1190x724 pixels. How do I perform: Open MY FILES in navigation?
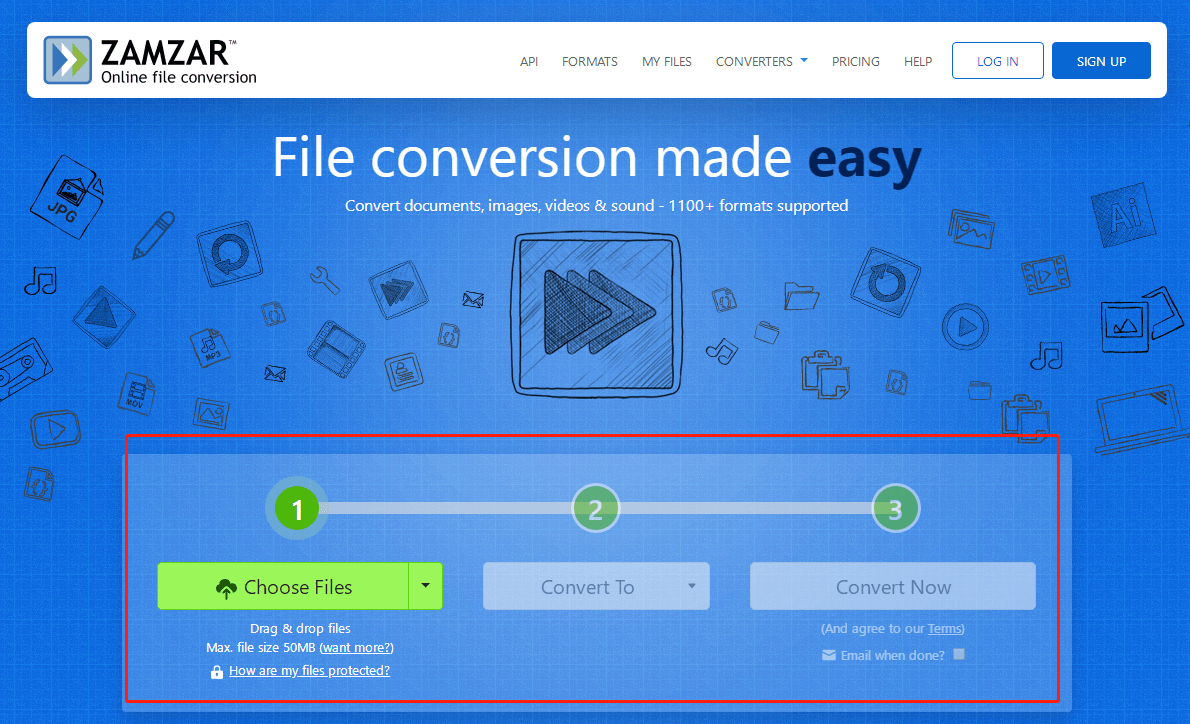point(666,61)
